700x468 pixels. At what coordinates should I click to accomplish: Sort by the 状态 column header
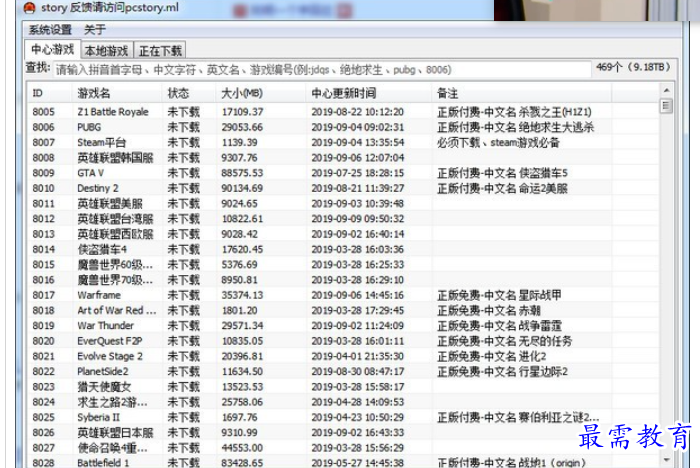click(188, 93)
